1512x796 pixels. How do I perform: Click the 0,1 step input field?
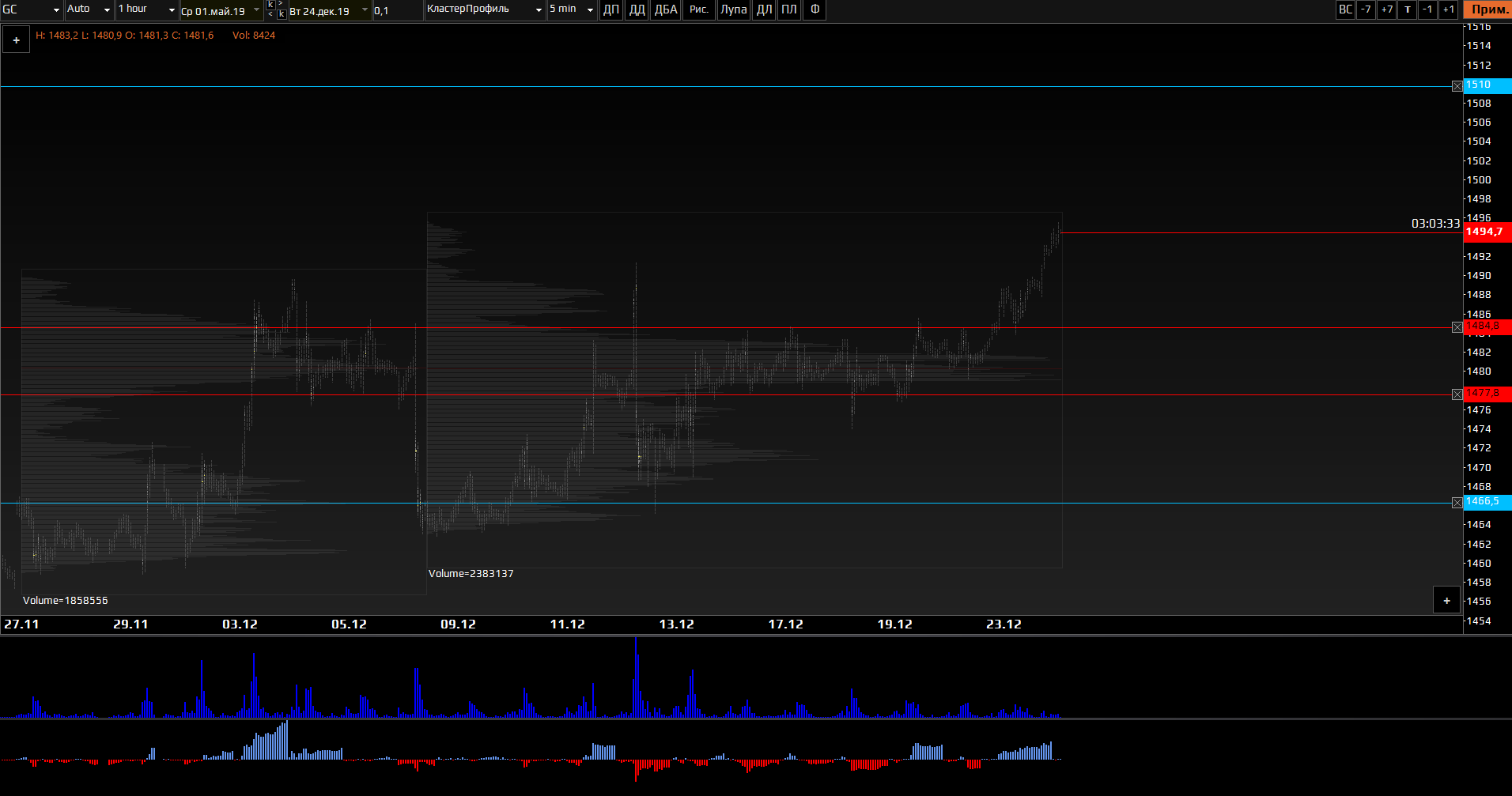397,11
